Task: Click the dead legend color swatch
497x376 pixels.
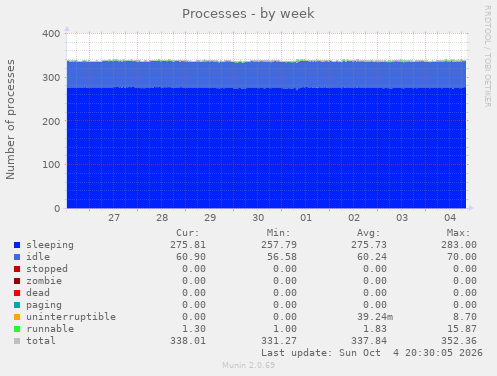Action: [x=17, y=293]
